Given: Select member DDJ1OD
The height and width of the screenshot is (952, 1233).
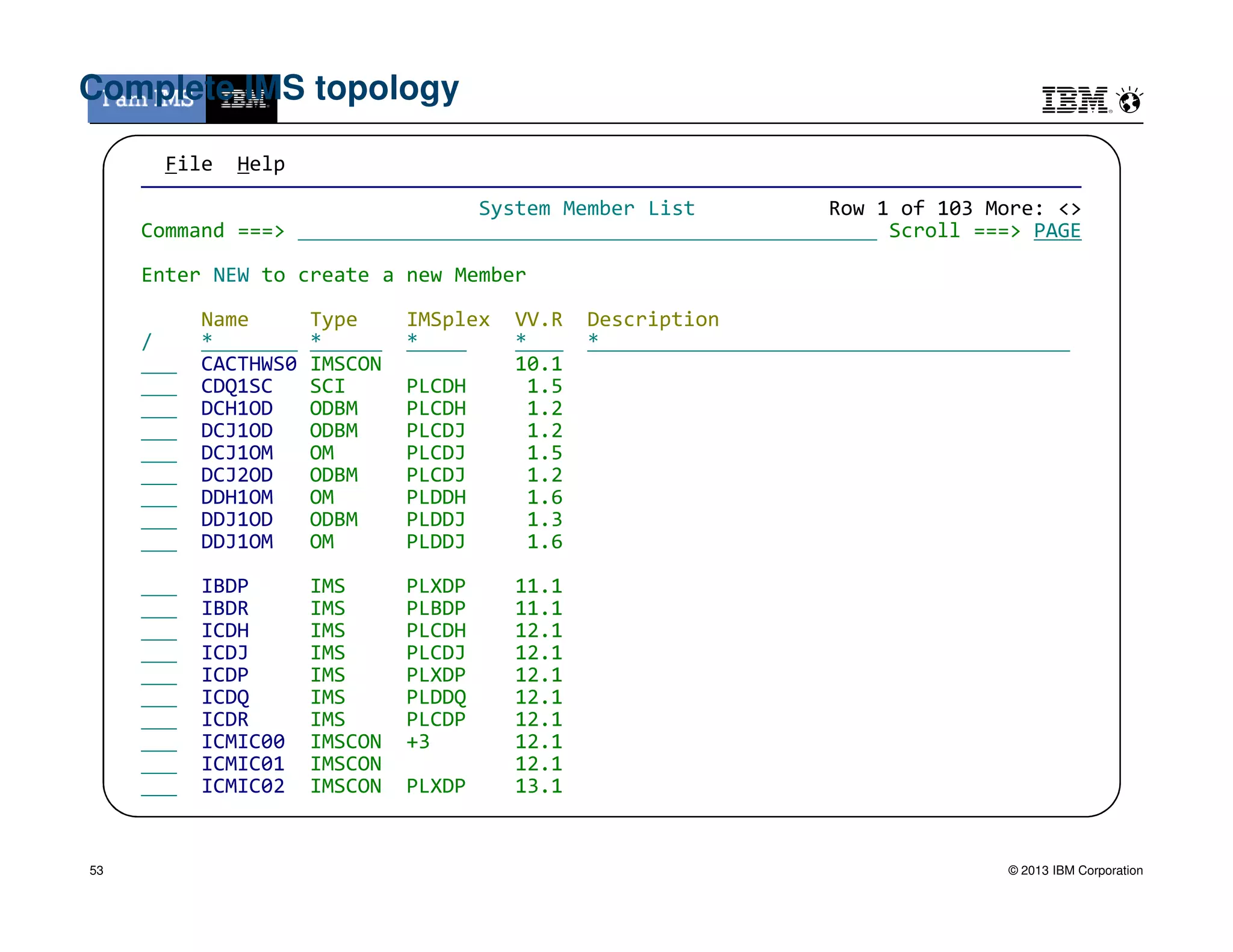Looking at the screenshot, I should point(237,519).
